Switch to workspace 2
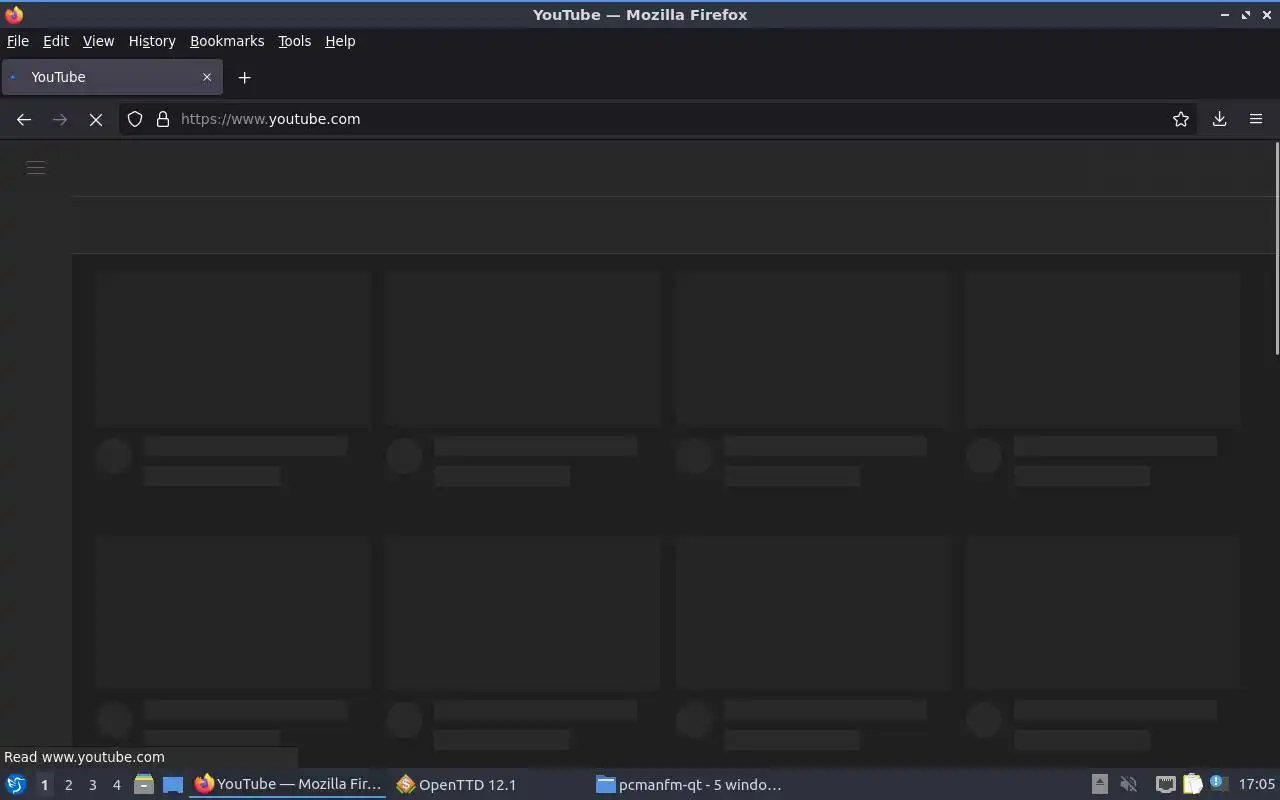The image size is (1280, 800). [x=68, y=785]
